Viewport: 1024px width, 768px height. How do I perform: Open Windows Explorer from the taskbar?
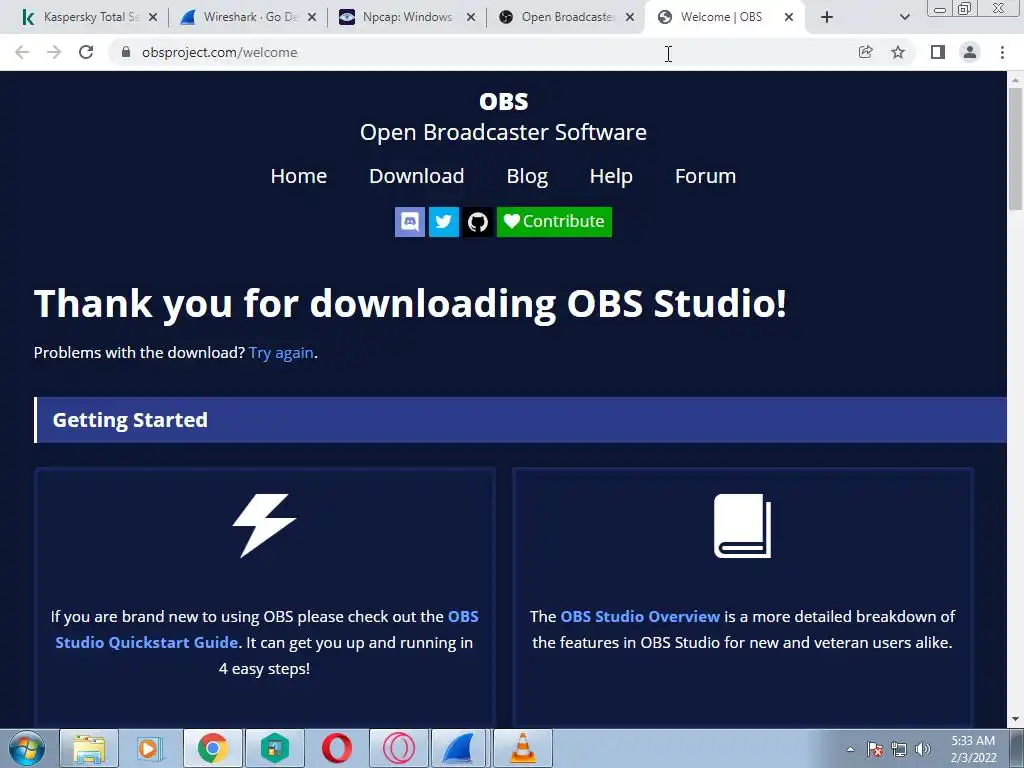pyautogui.click(x=89, y=748)
